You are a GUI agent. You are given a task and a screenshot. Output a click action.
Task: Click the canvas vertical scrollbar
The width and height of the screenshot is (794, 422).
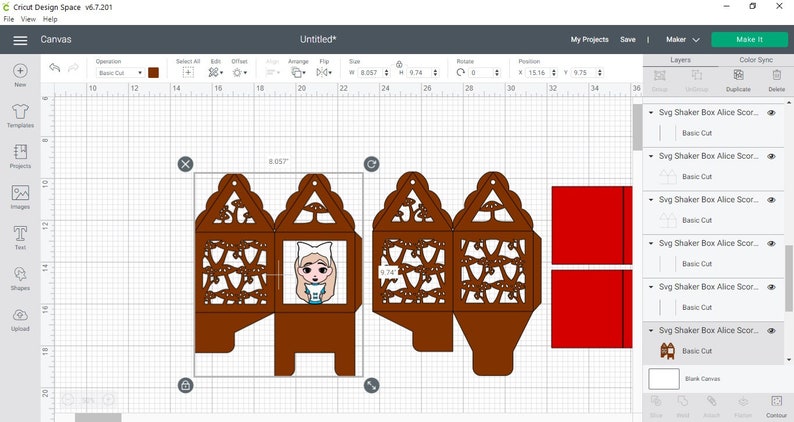[x=637, y=127]
